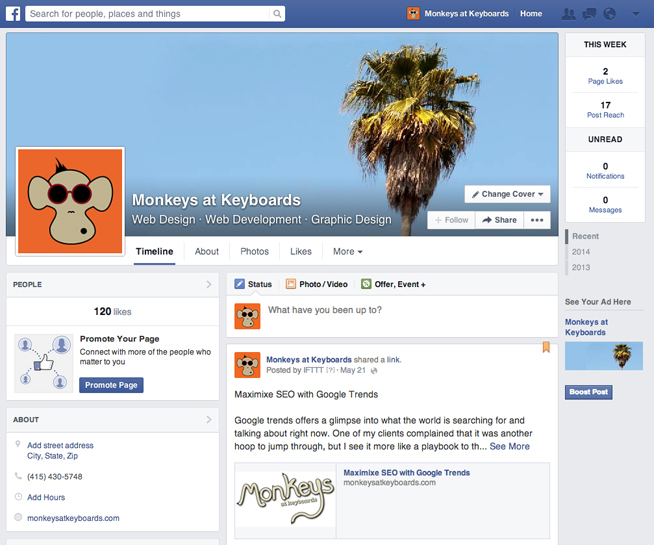Click the See More link in post

click(509, 447)
